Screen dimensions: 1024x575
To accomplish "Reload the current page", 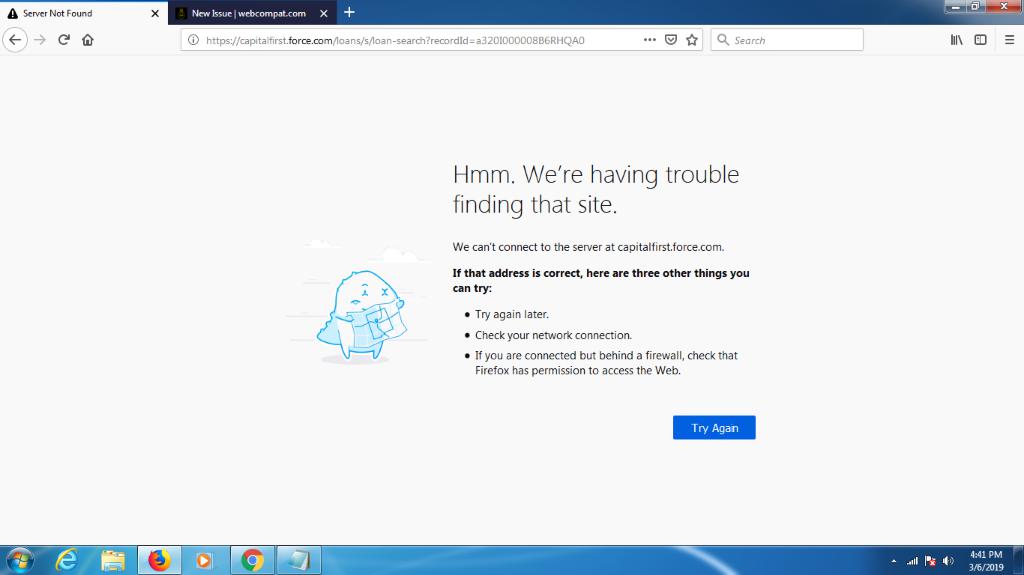I will tap(64, 40).
